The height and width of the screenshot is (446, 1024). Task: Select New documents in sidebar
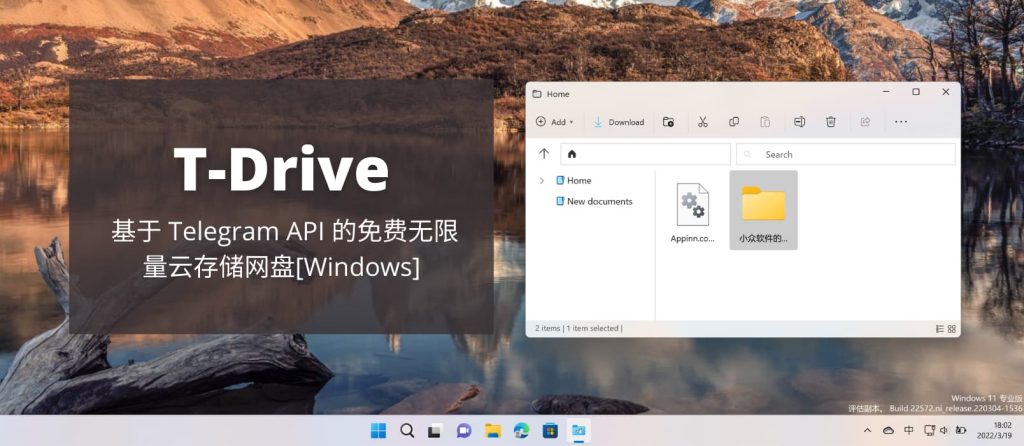point(599,201)
